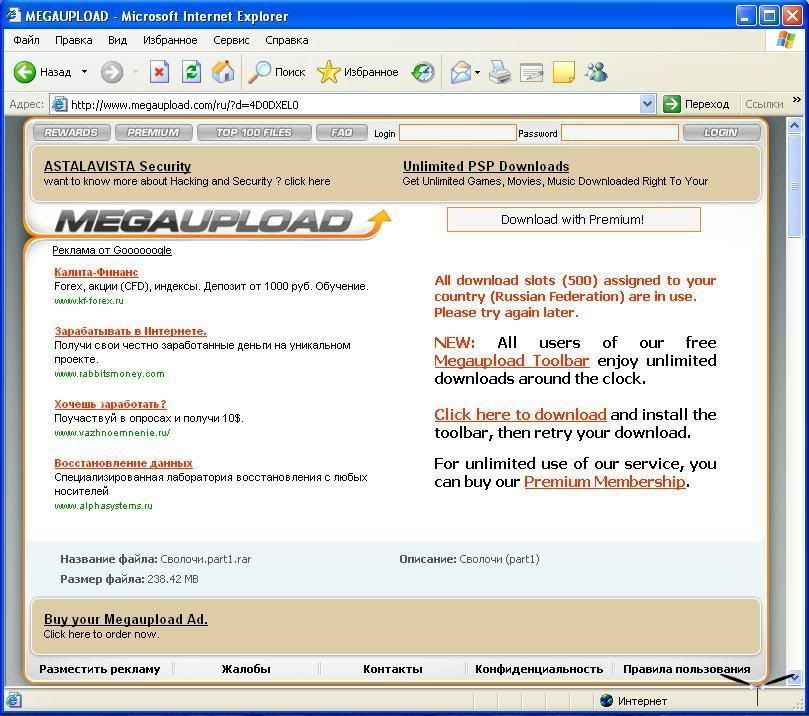Click the FAQ button
The image size is (809, 716).
(342, 133)
